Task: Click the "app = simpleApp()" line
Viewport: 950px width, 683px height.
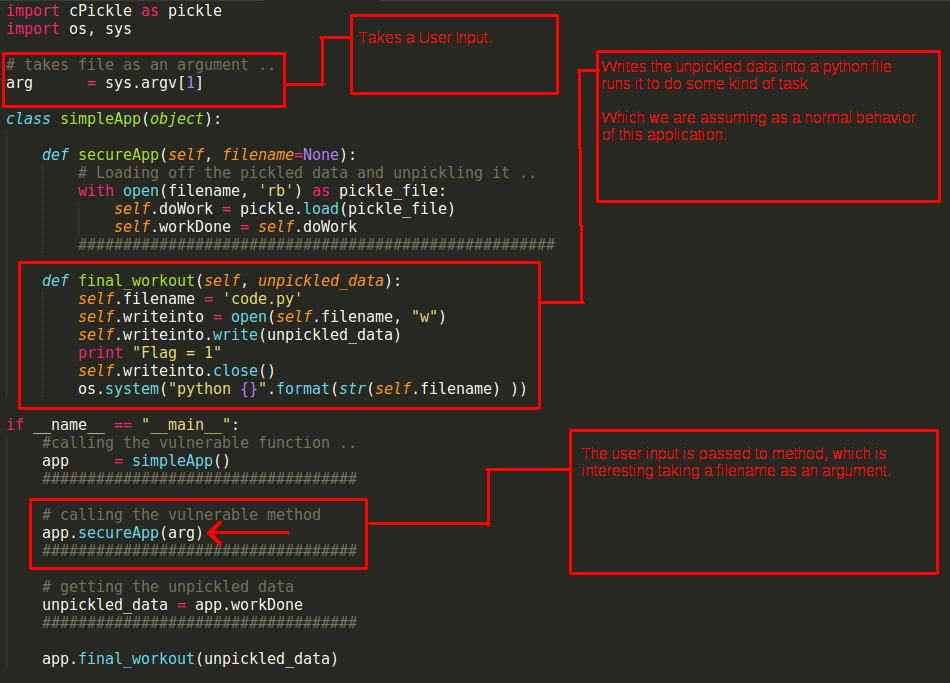Action: (135, 461)
